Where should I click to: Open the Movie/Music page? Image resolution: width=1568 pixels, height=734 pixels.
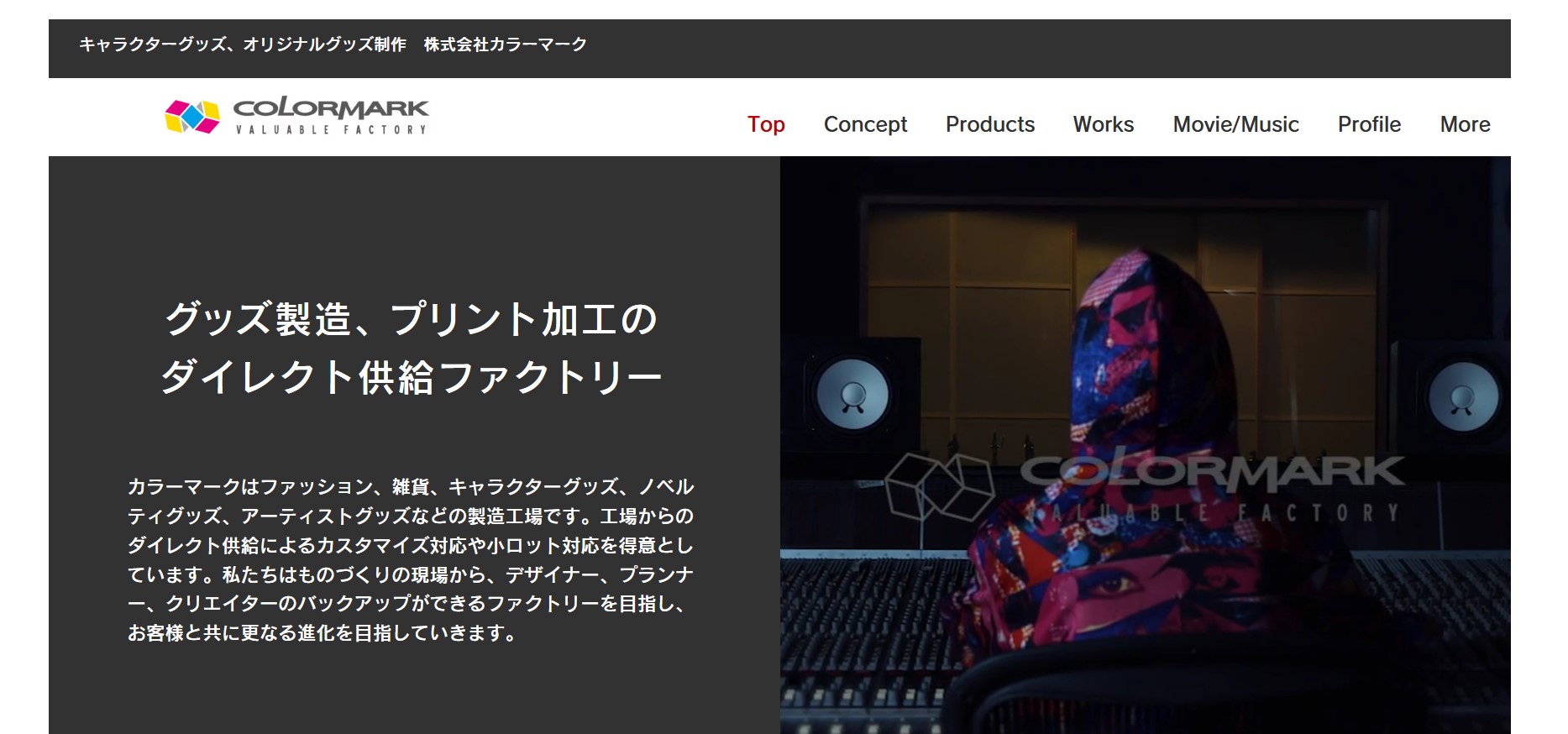pos(1235,124)
